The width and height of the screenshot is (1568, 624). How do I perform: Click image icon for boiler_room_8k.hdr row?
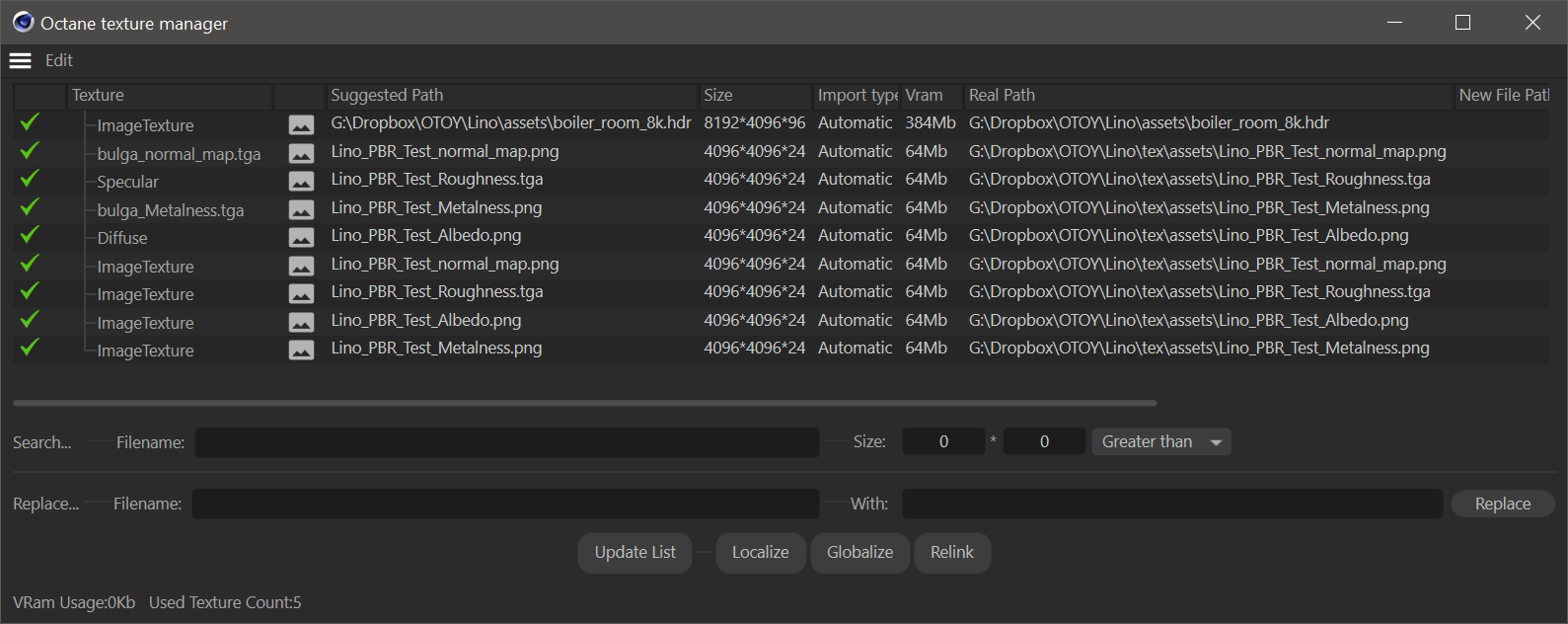[x=301, y=125]
